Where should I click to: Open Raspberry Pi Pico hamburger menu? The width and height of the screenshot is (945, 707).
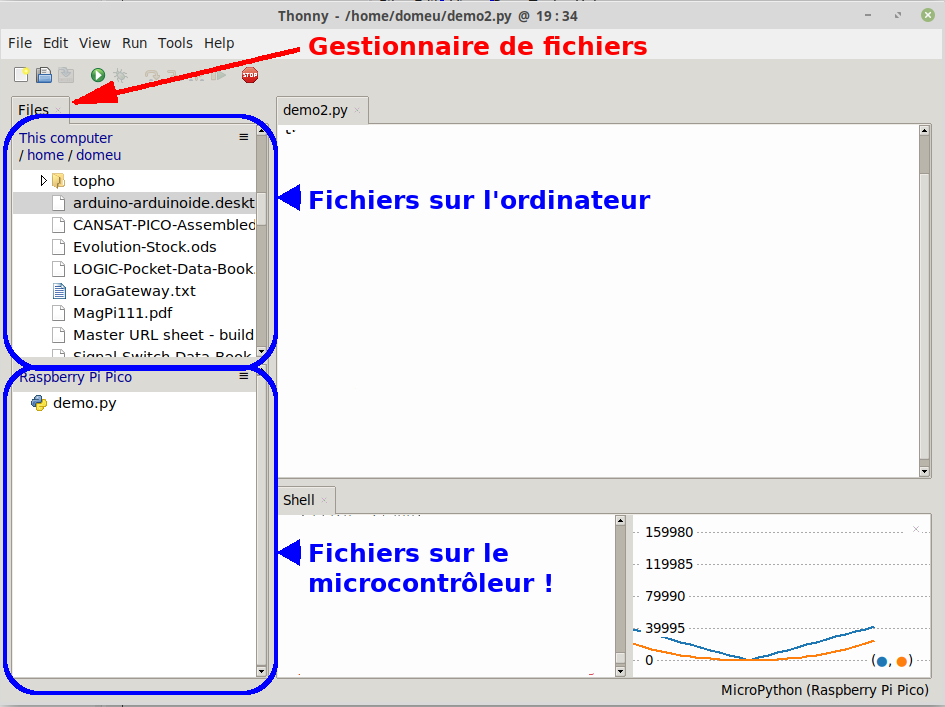(x=243, y=376)
